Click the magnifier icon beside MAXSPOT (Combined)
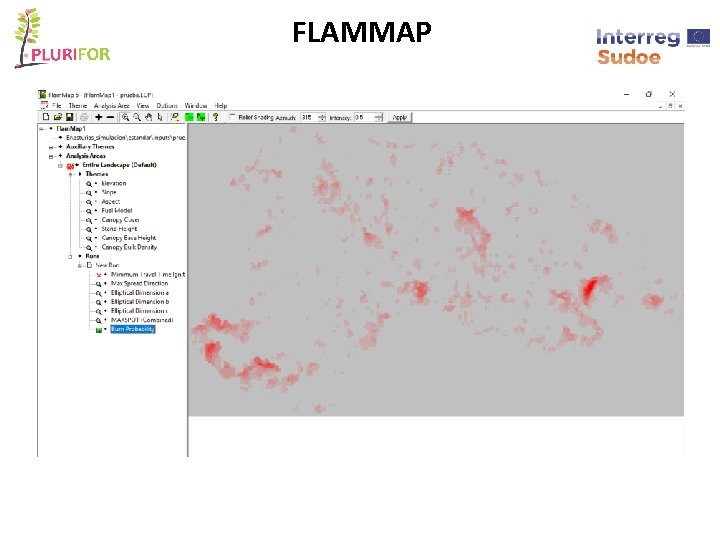The width and height of the screenshot is (720, 540). 99,321
